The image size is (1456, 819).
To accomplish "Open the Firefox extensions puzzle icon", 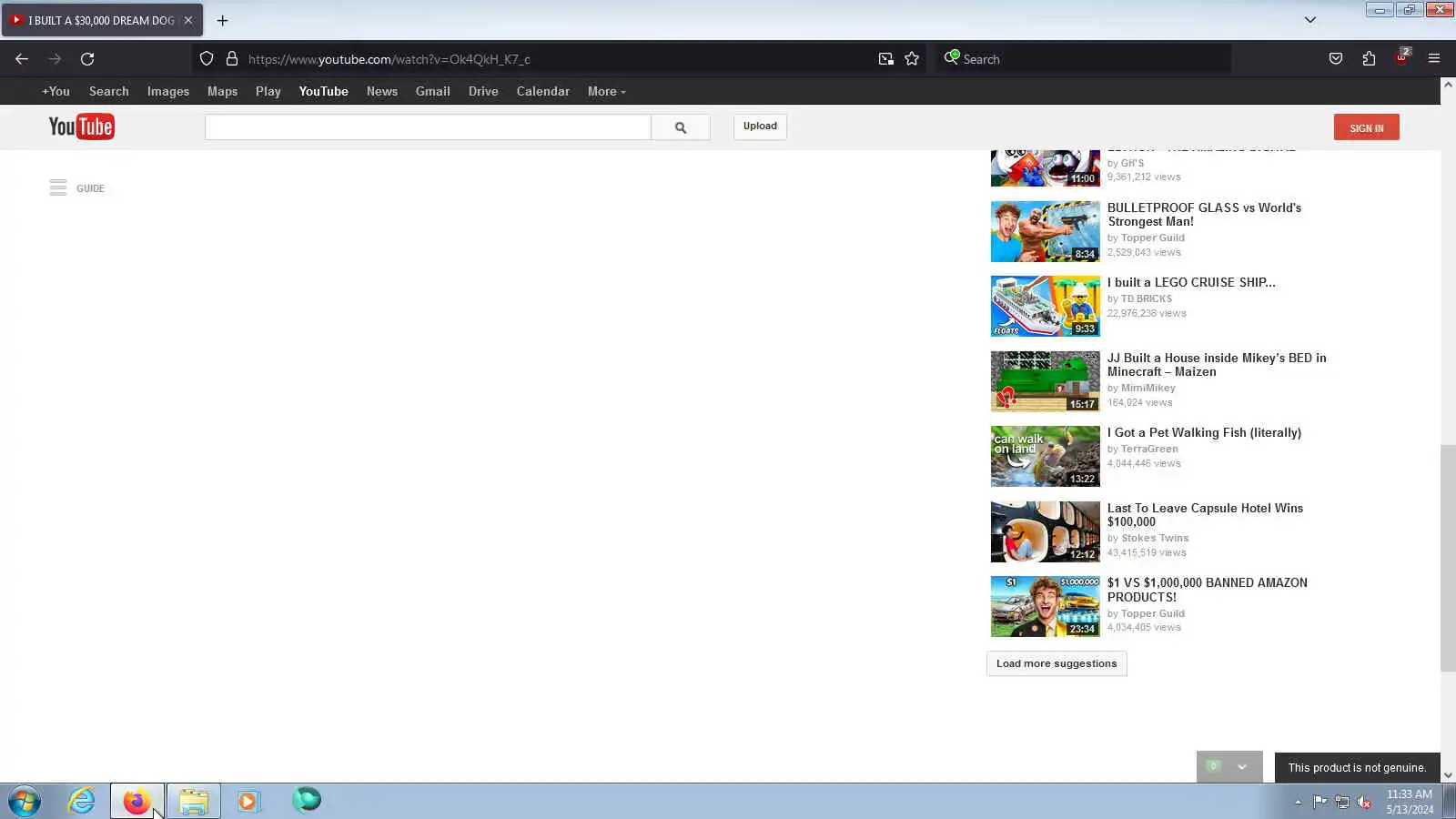I will click(x=1369, y=59).
